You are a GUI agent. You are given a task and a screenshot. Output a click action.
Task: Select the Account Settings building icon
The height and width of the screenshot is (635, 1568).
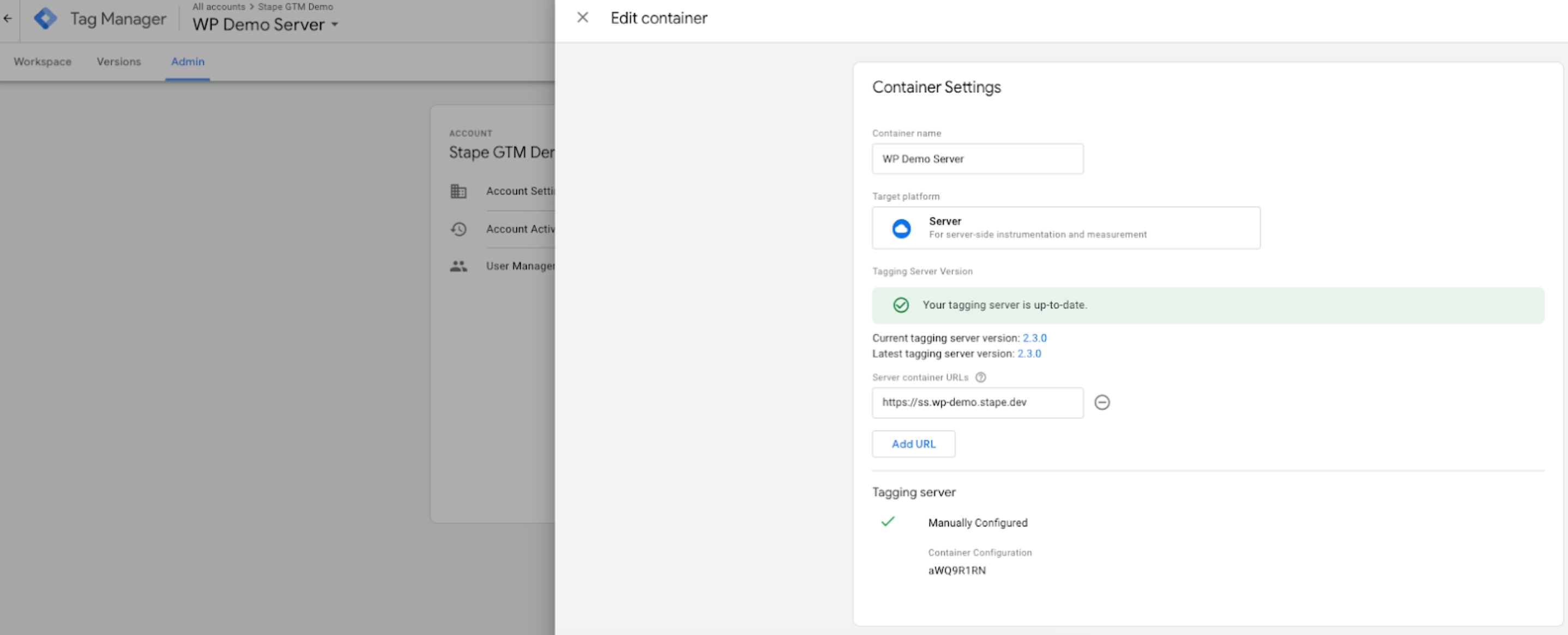[x=459, y=191]
